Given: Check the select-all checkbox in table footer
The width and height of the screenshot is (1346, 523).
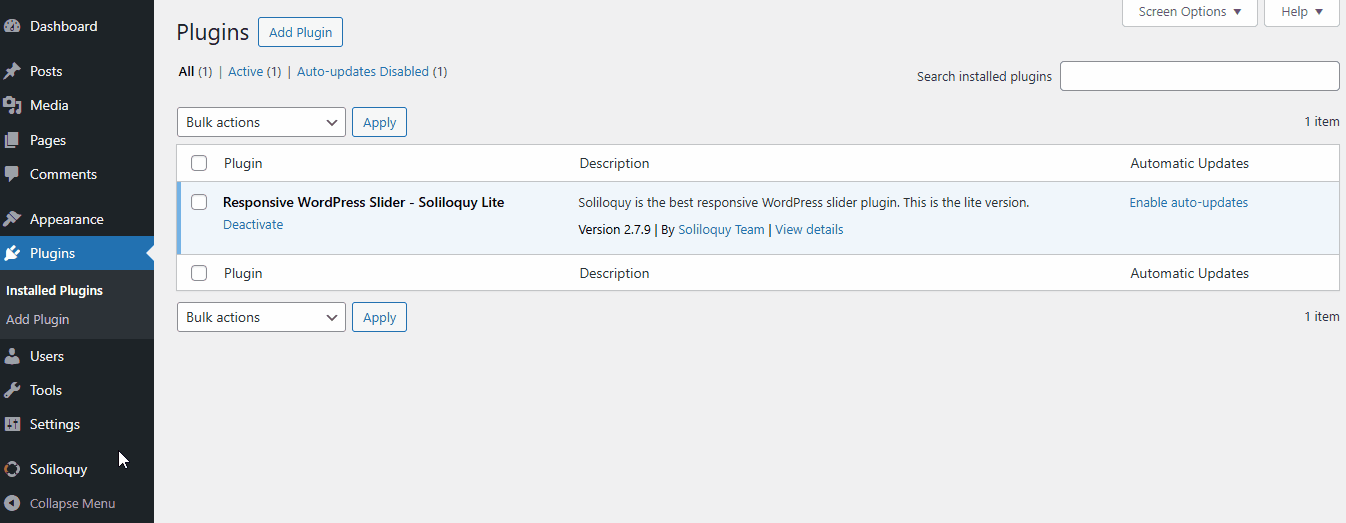Looking at the screenshot, I should point(199,273).
